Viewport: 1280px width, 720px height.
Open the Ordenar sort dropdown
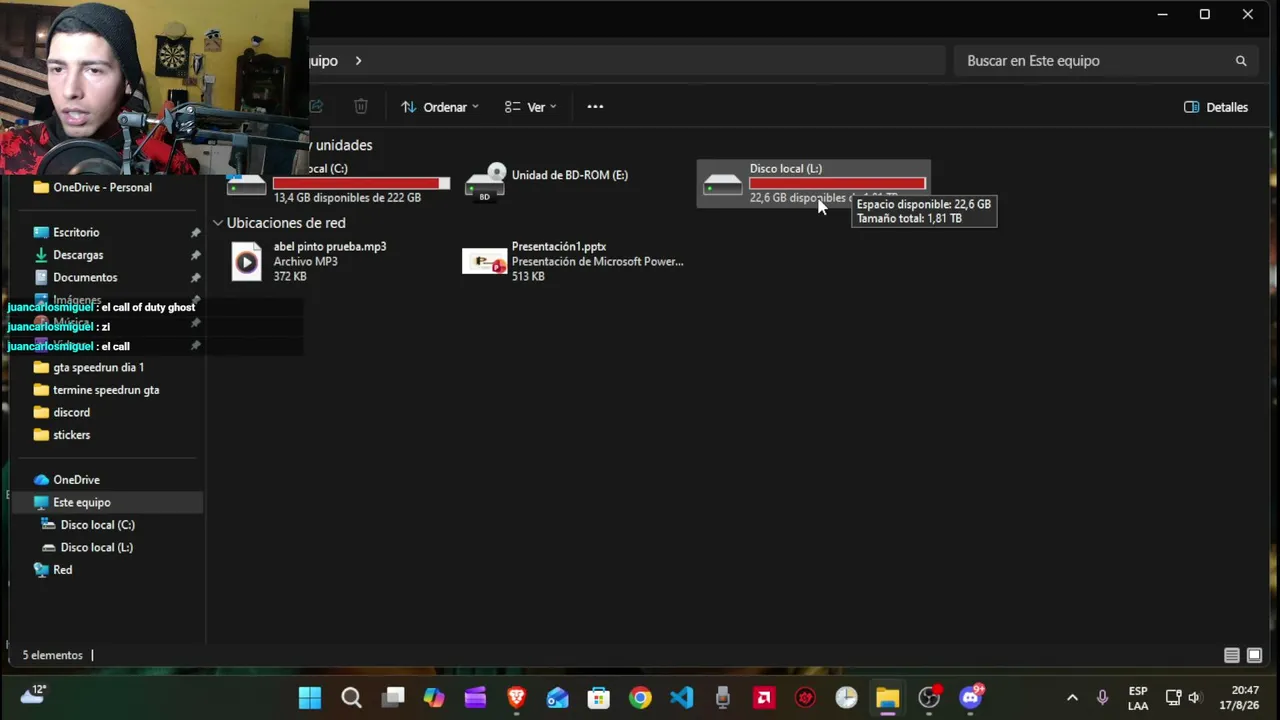(x=440, y=107)
